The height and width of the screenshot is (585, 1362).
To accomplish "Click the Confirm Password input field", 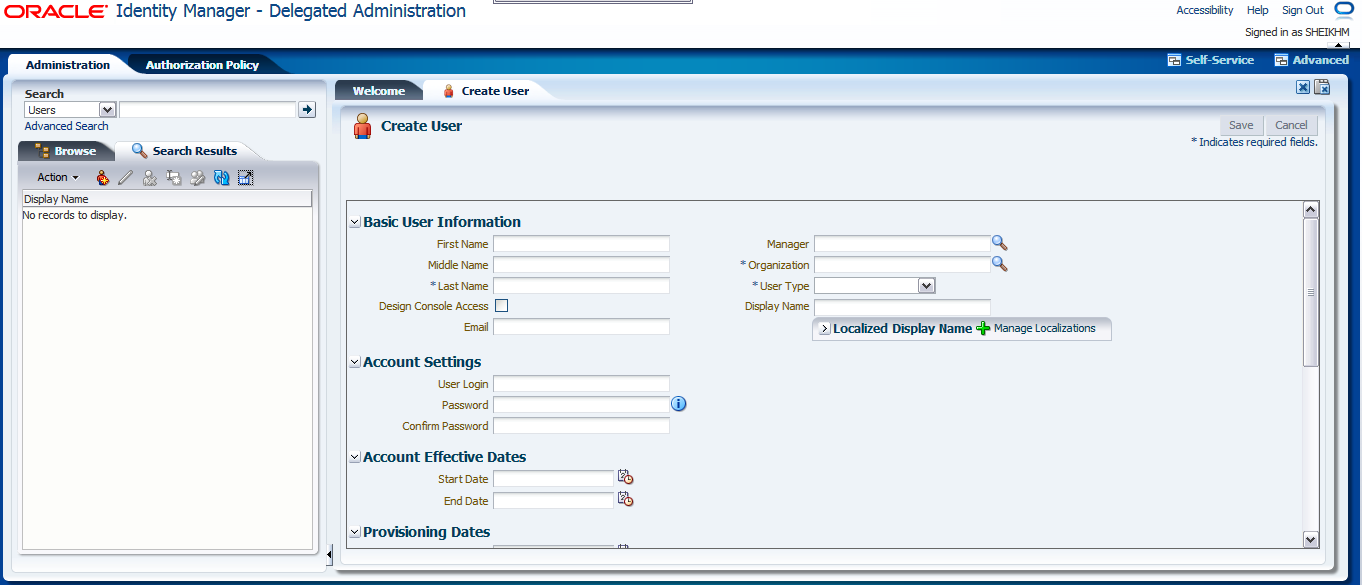I will 581,425.
